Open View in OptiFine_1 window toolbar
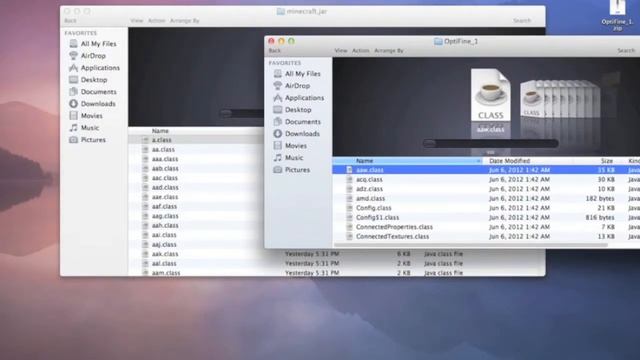The image size is (640, 360). point(341,51)
